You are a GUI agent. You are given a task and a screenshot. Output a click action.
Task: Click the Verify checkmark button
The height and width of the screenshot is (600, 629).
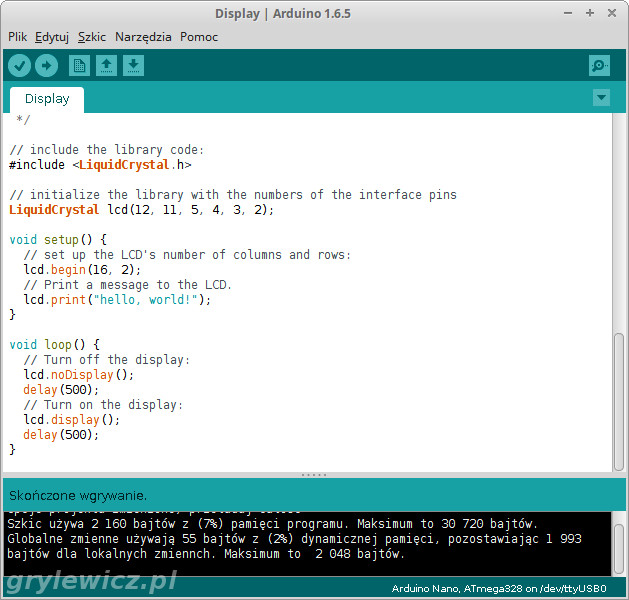click(19, 65)
